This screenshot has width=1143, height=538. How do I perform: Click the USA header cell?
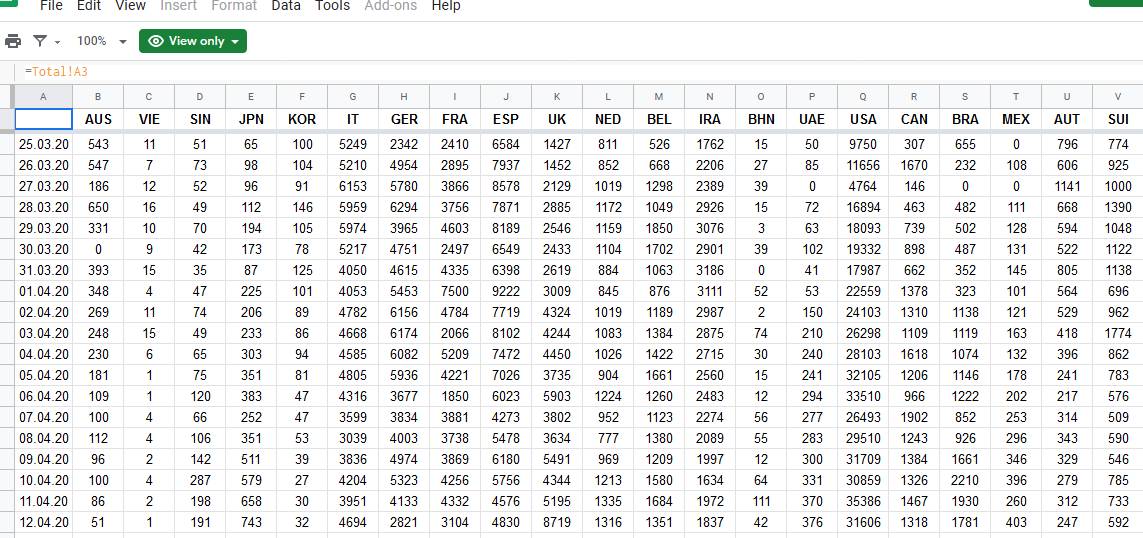click(863, 120)
